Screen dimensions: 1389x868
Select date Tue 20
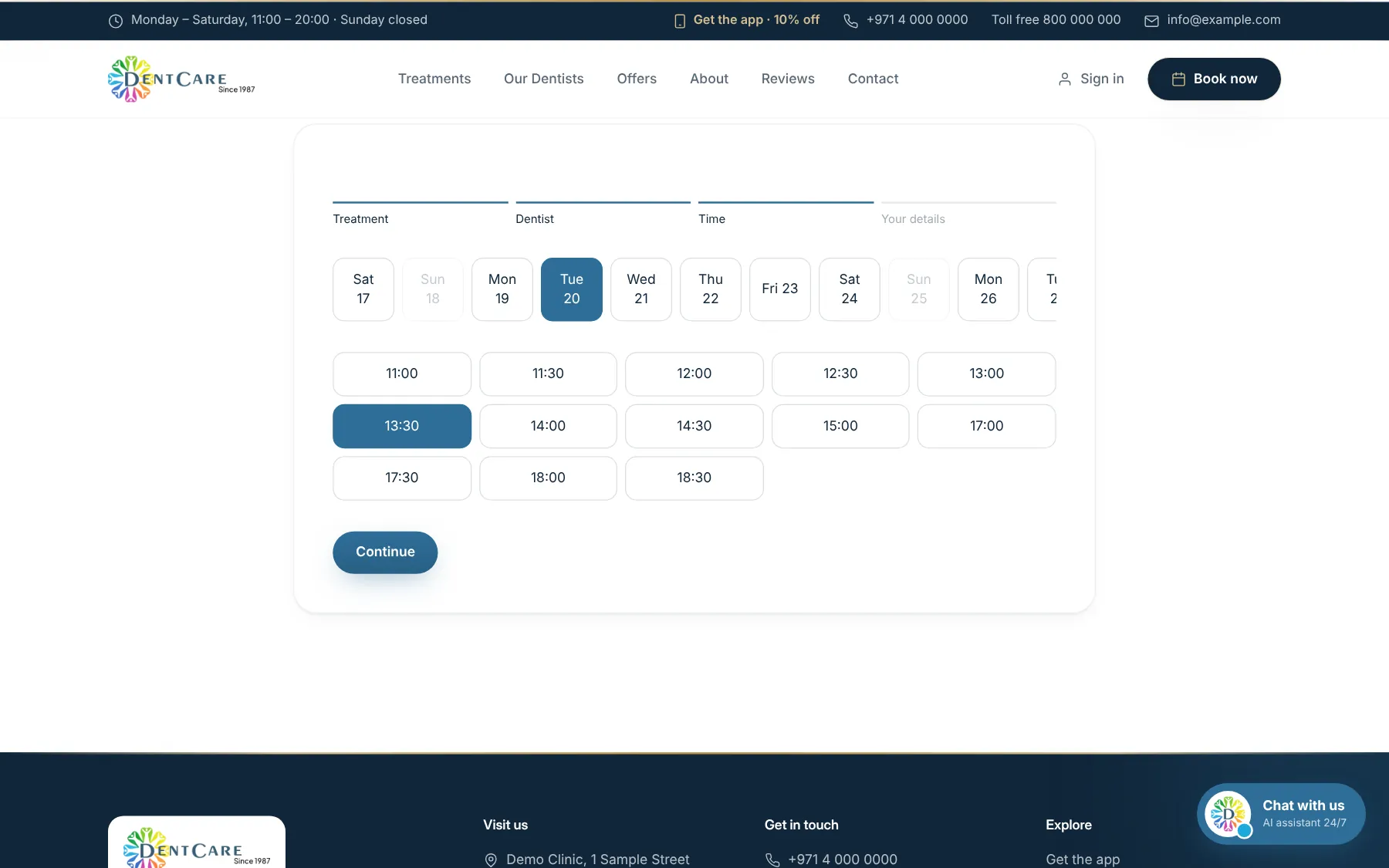click(572, 289)
